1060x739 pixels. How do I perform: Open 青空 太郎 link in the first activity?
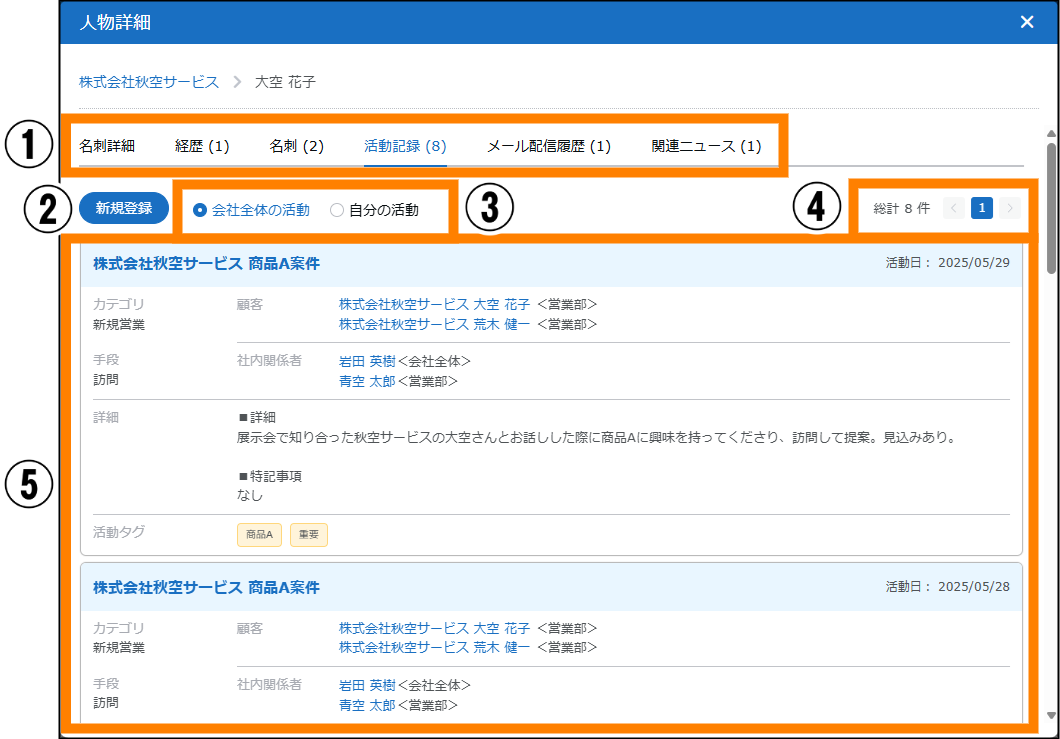pyautogui.click(x=367, y=380)
